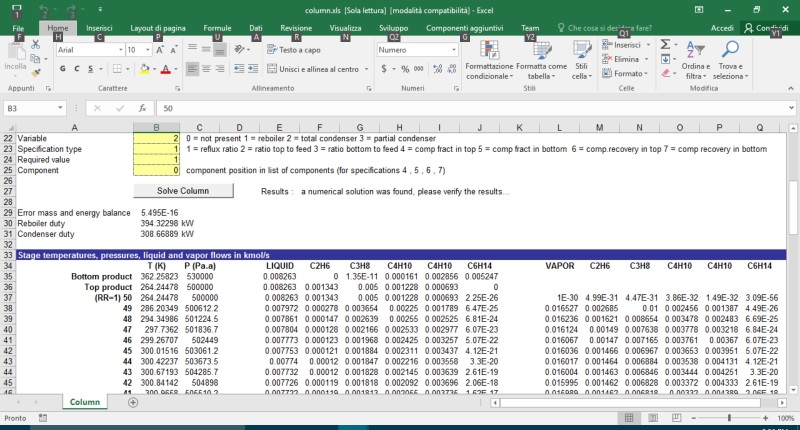Open the font color dropdown arrow
800x430 pixels.
tap(176, 69)
